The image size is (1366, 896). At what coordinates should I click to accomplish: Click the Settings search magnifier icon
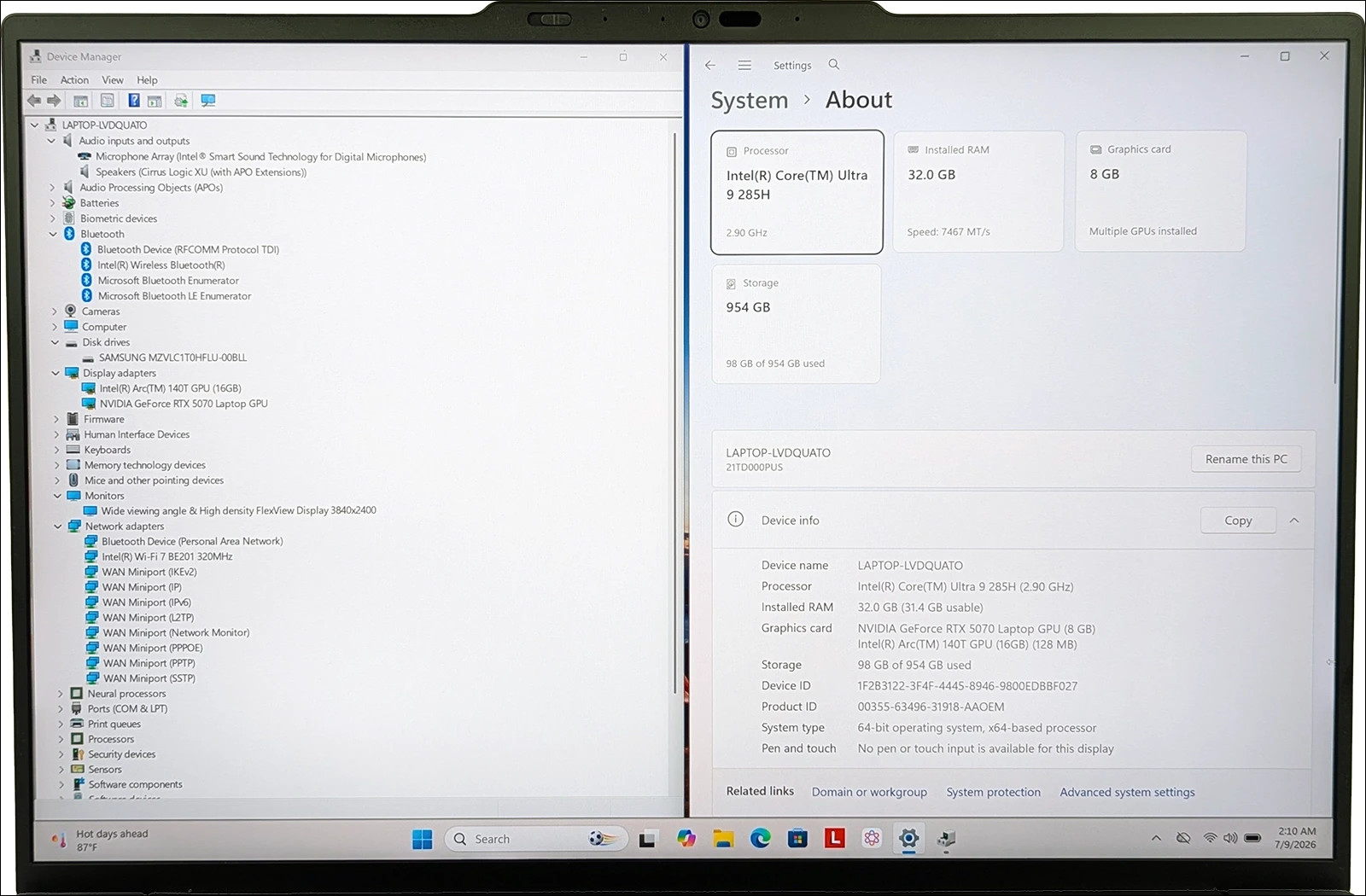834,65
